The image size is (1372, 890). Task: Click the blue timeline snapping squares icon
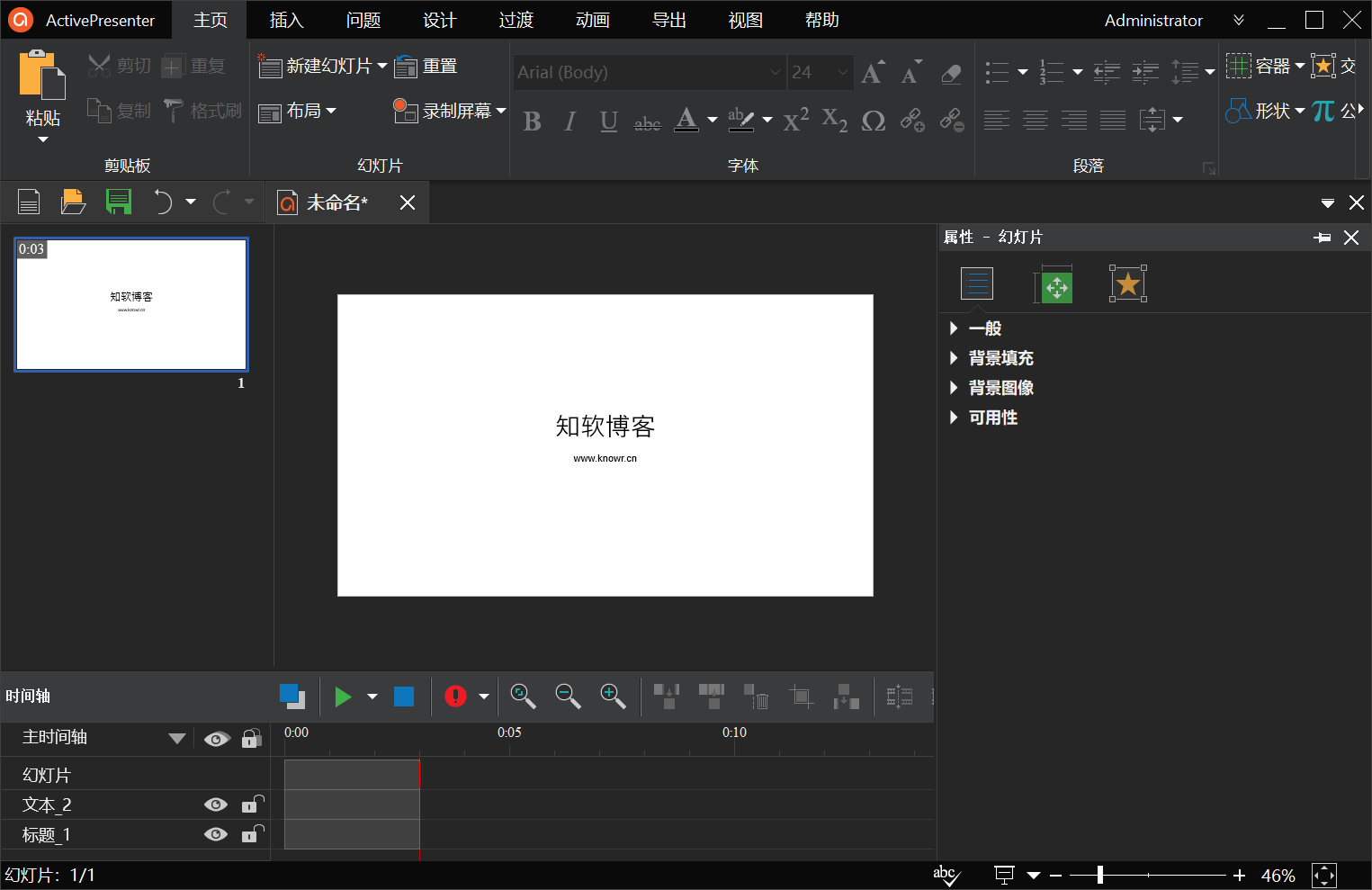tap(292, 696)
